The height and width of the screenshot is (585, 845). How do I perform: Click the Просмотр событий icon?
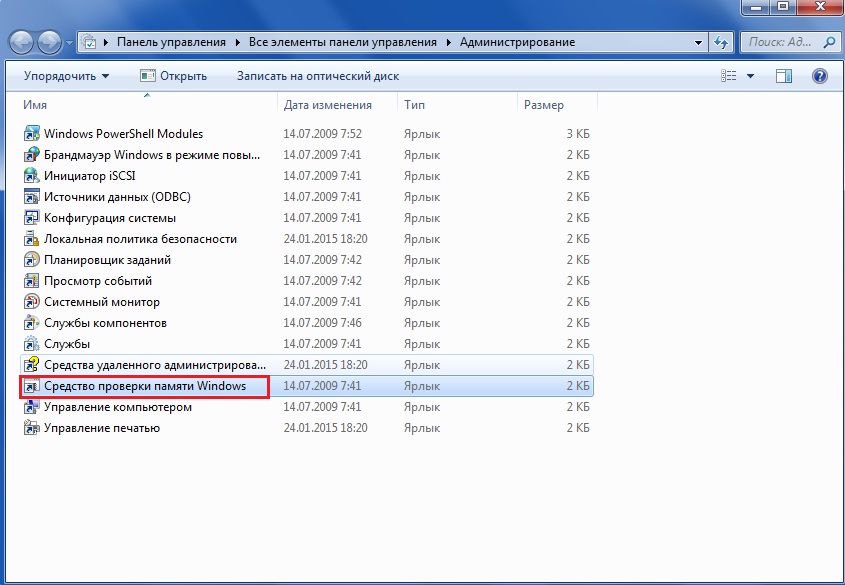(x=31, y=281)
